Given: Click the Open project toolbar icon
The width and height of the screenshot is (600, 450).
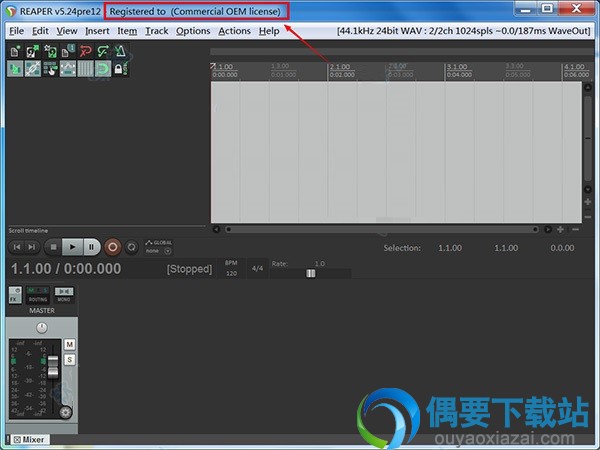Looking at the screenshot, I should tap(33, 52).
